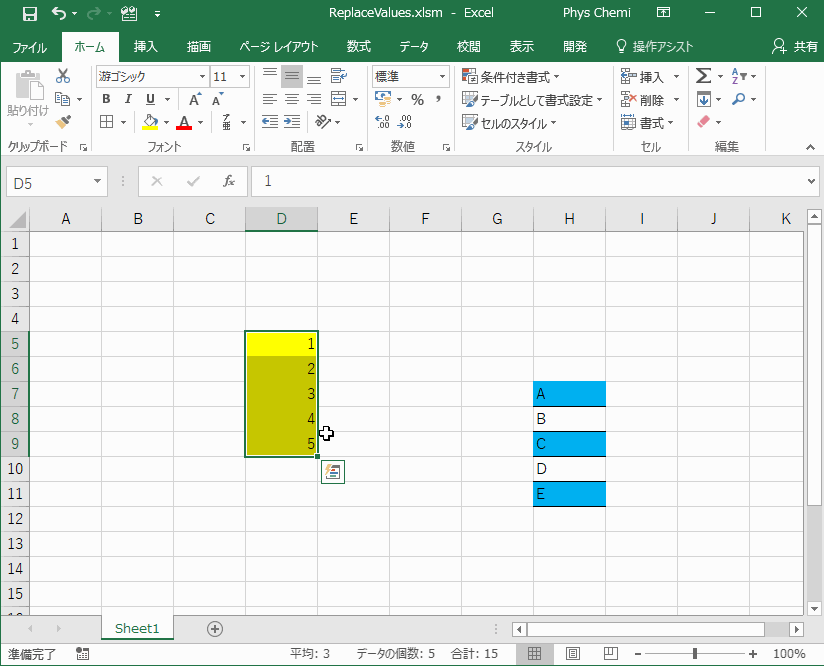
Task: Add a new sheet with plus button
Action: pyautogui.click(x=215, y=629)
